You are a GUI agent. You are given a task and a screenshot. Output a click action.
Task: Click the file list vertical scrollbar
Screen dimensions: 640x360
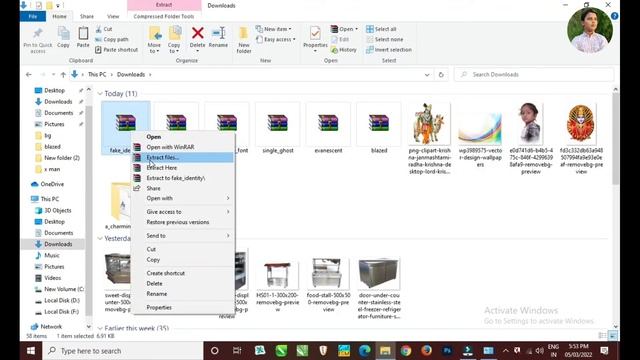(x=616, y=139)
